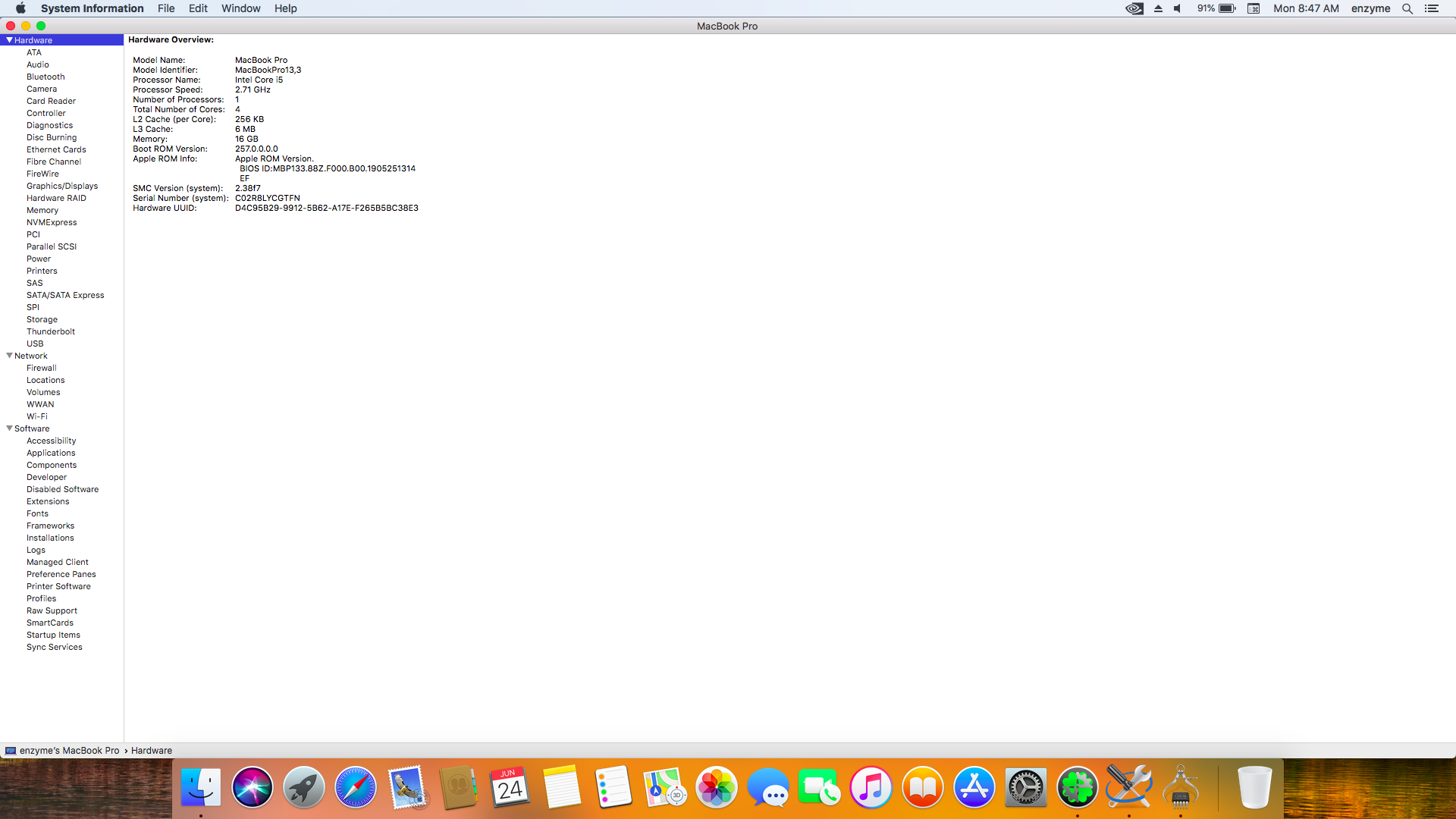Image resolution: width=1456 pixels, height=819 pixels.
Task: Open Safari from the dock
Action: tap(355, 788)
